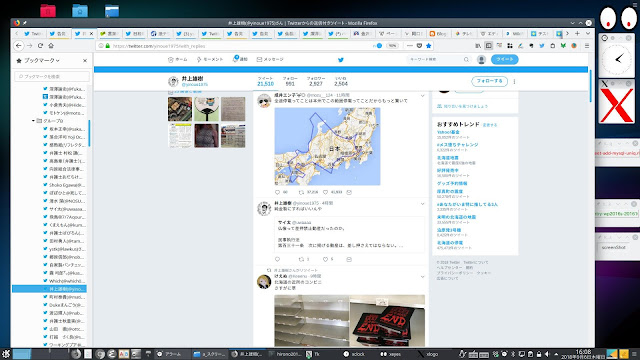Screen dimensions: 640x360
Task: Click the 90% zoom level indicator
Action: click(392, 46)
